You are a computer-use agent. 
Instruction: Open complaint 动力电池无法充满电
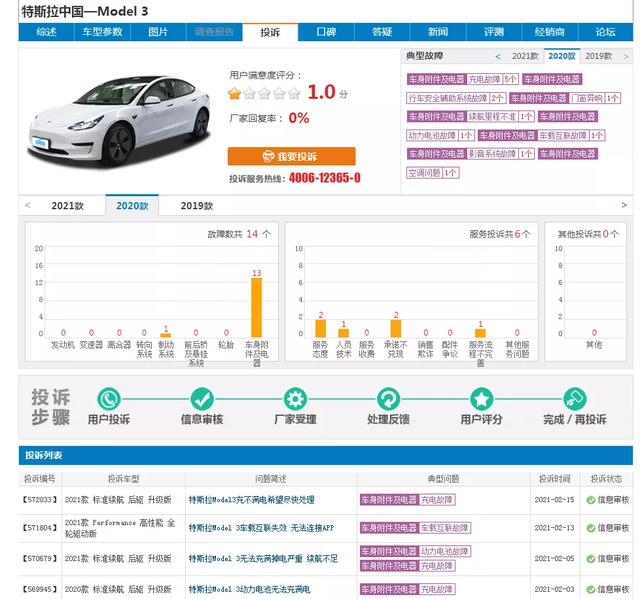[x=249, y=589]
